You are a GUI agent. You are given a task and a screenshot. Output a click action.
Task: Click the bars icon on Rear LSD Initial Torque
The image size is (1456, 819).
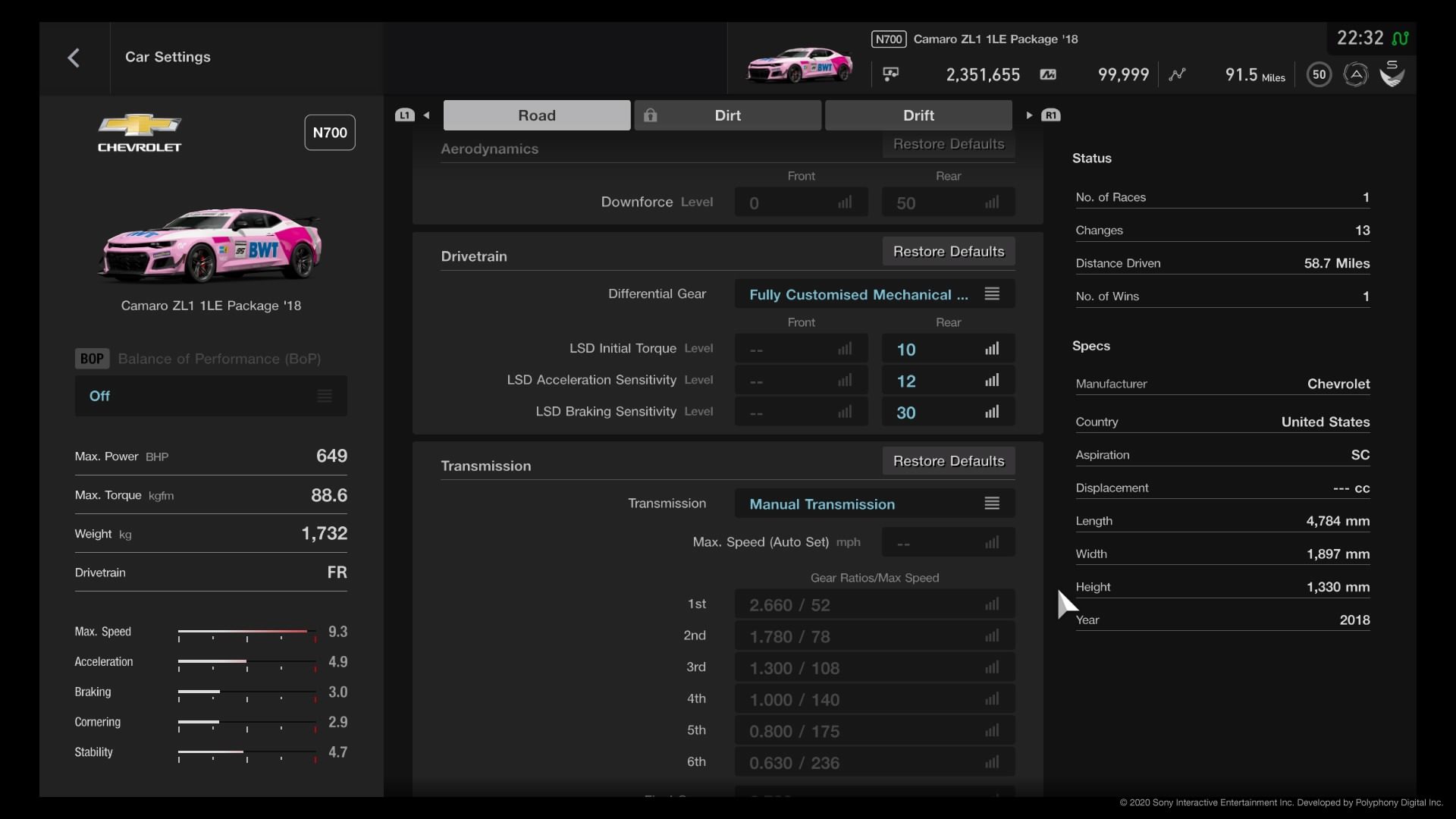(x=992, y=349)
